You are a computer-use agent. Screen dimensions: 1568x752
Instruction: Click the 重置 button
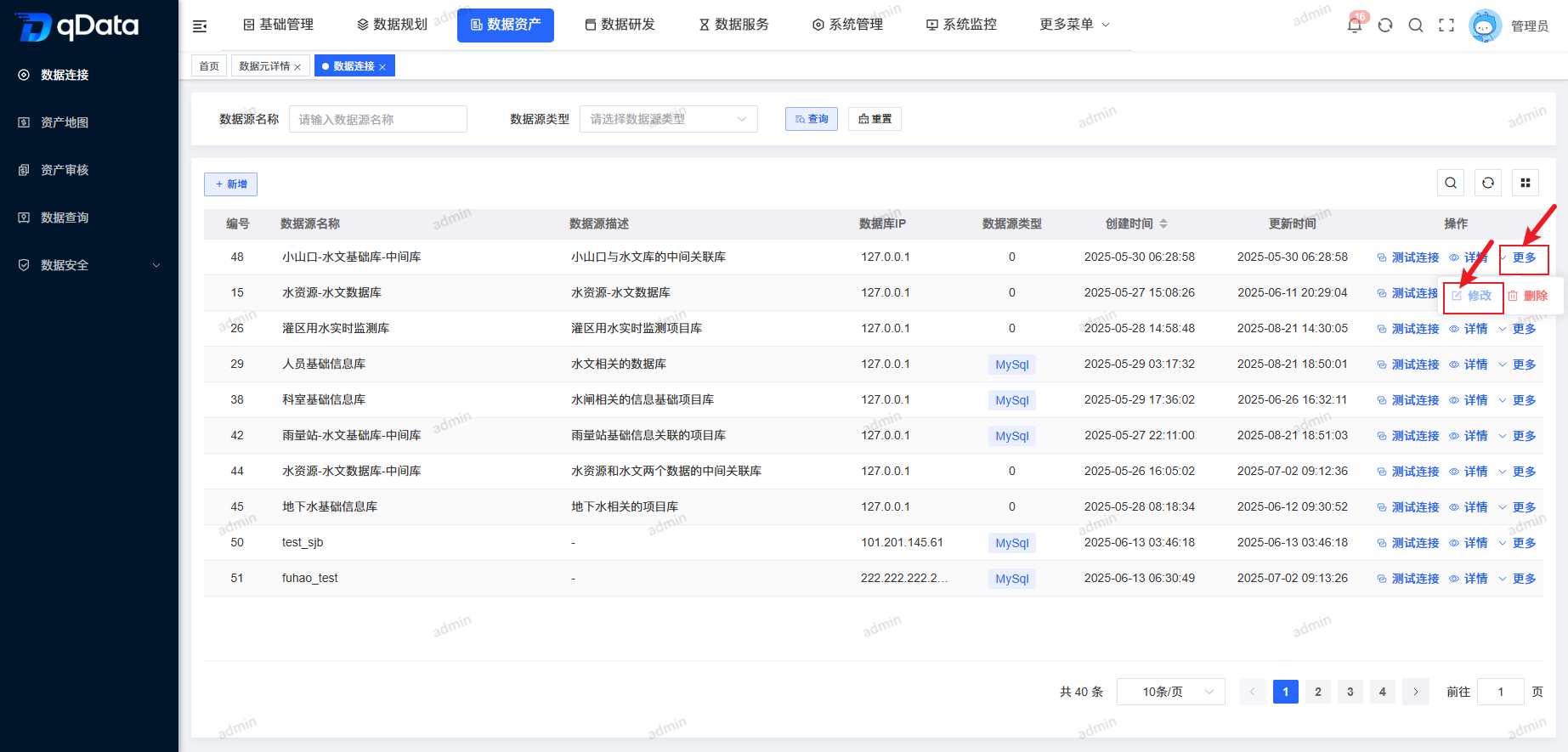click(x=875, y=119)
